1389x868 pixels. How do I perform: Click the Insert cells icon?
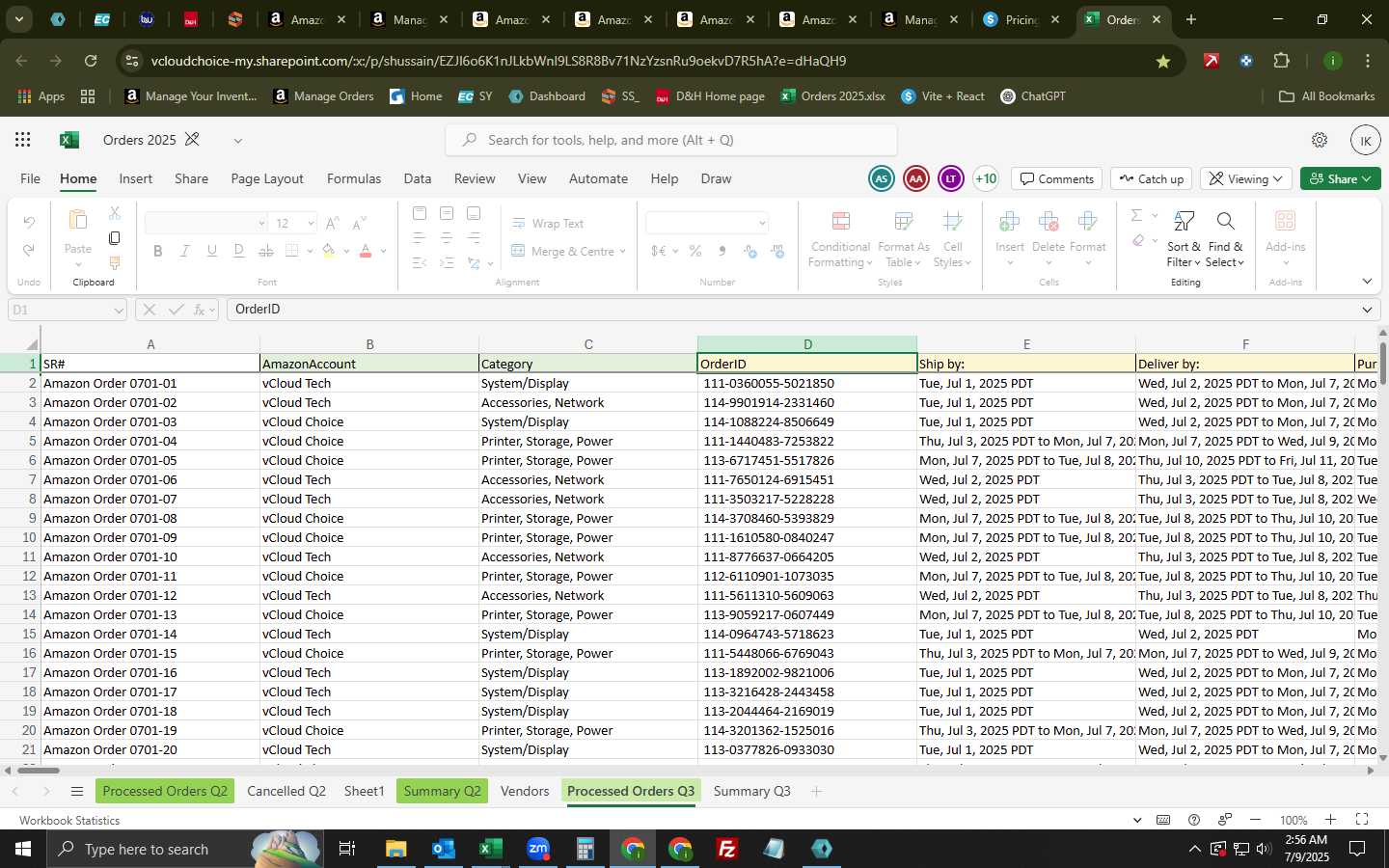(x=1010, y=221)
